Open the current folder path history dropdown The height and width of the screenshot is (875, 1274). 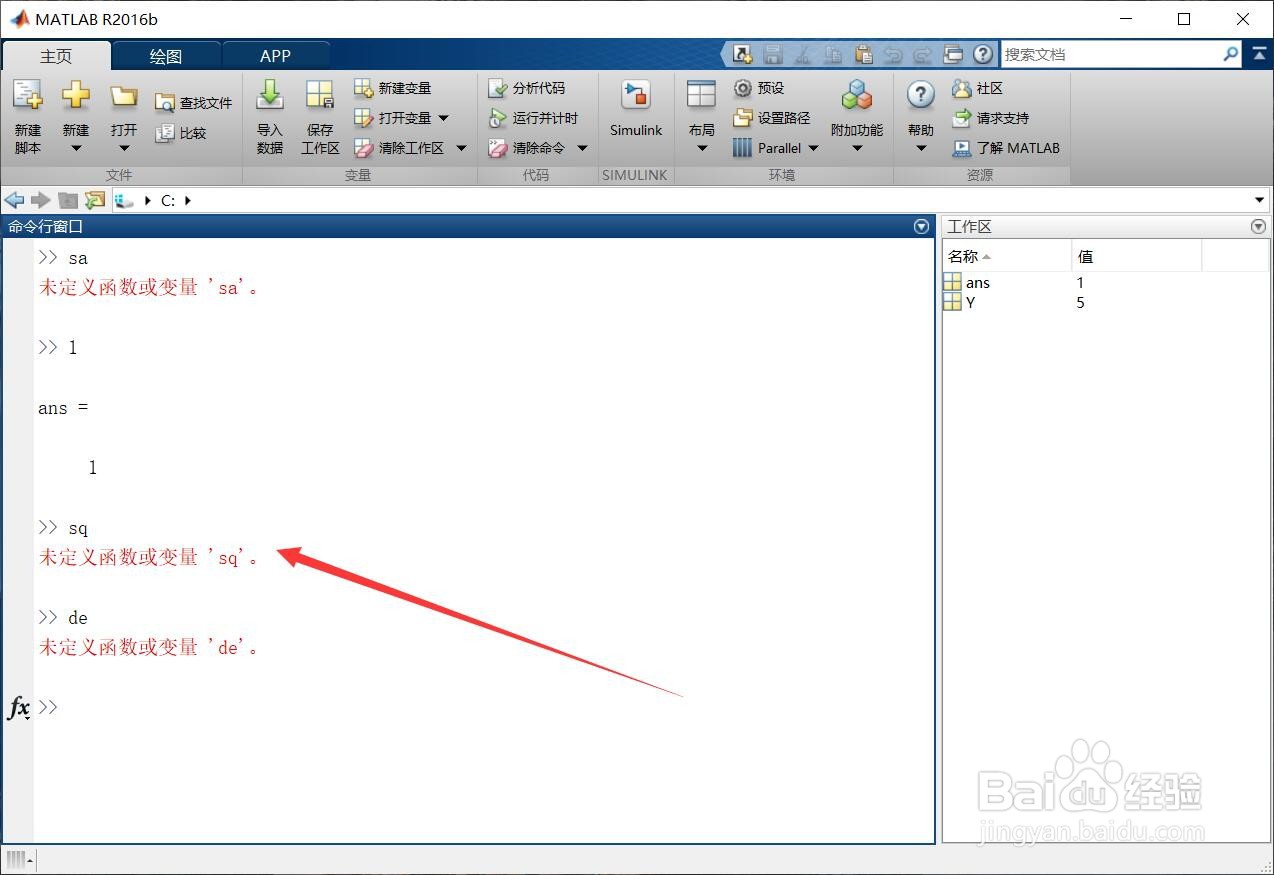(x=1259, y=200)
